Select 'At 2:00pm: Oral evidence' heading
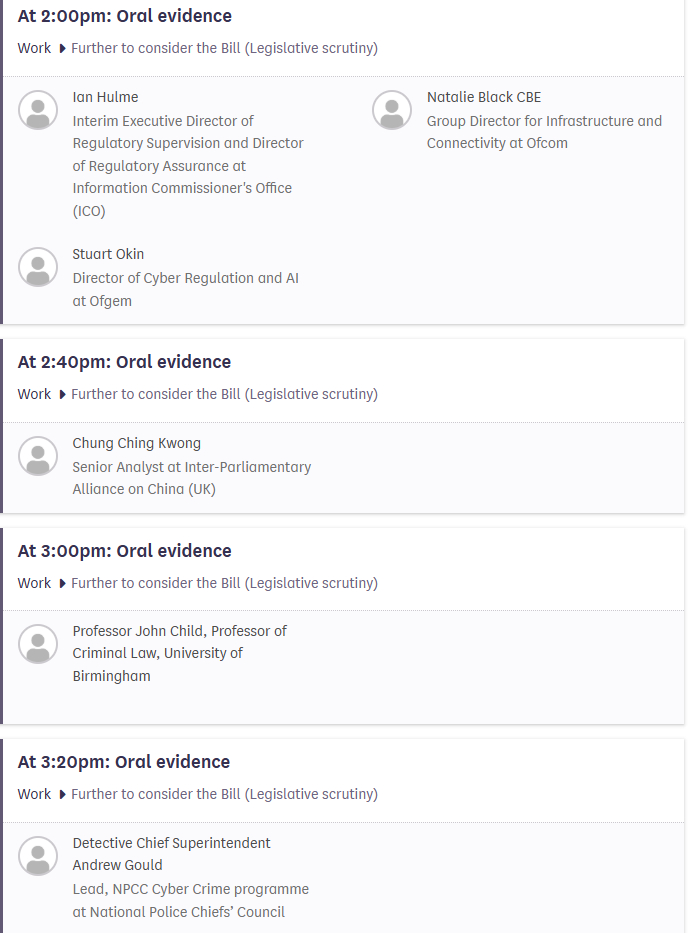The height and width of the screenshot is (933, 688). (x=124, y=16)
